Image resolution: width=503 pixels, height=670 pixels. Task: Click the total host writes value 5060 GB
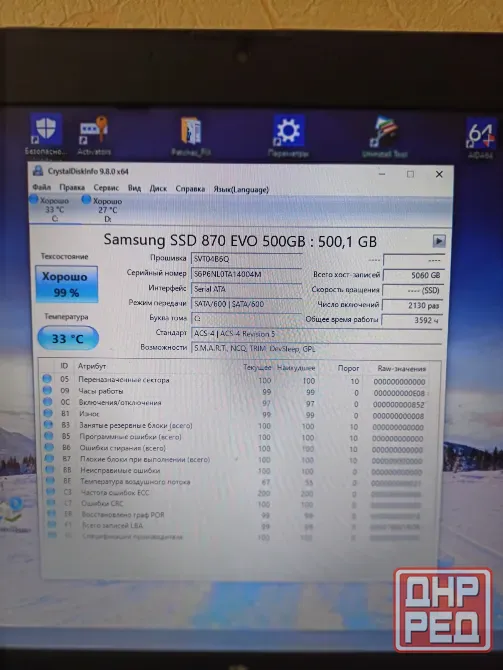tap(413, 275)
